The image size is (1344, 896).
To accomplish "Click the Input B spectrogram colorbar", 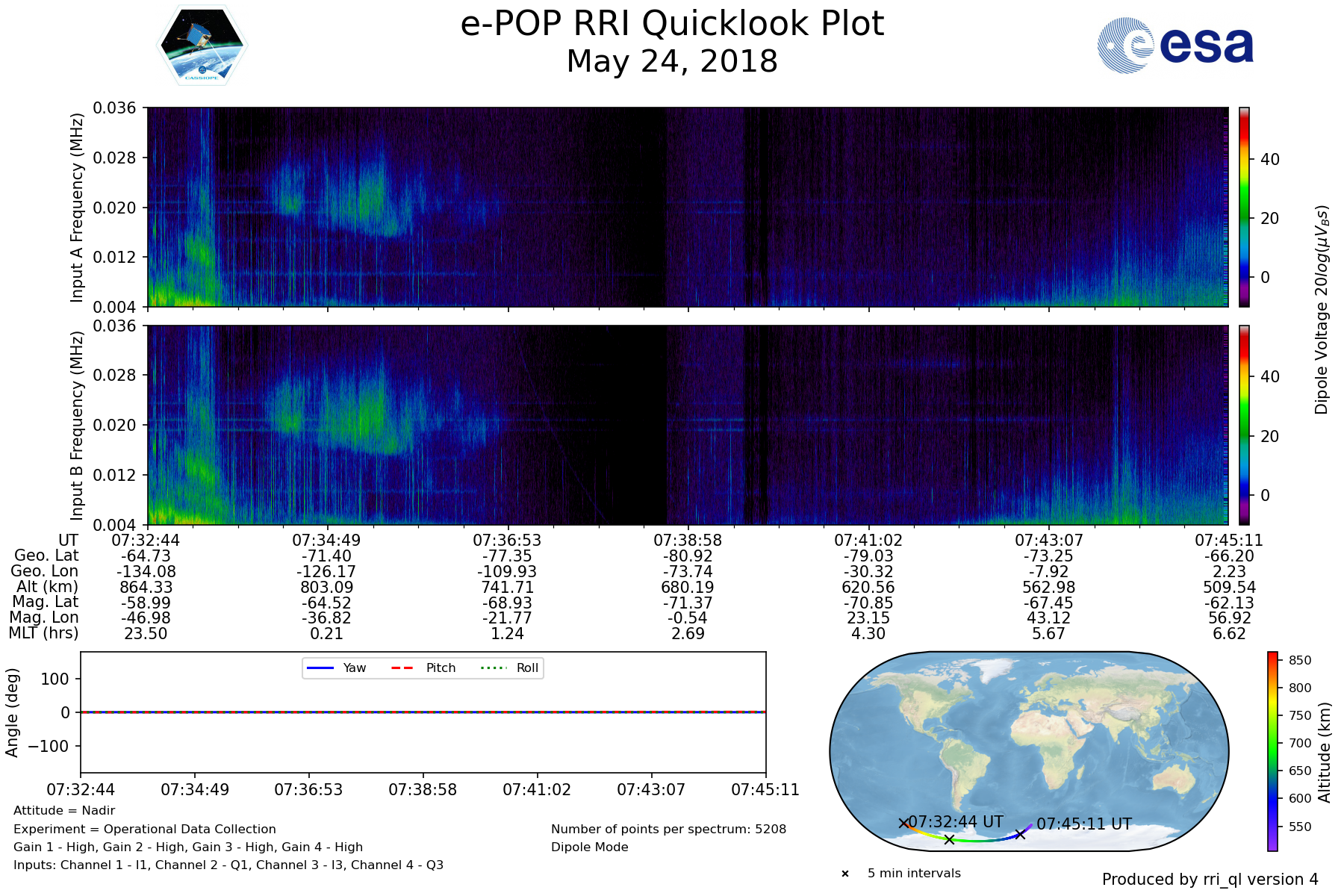I will click(1244, 425).
